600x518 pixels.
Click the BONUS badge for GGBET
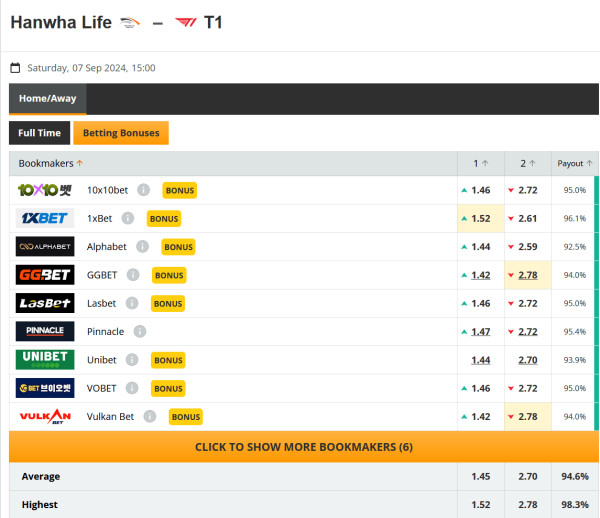tap(169, 275)
